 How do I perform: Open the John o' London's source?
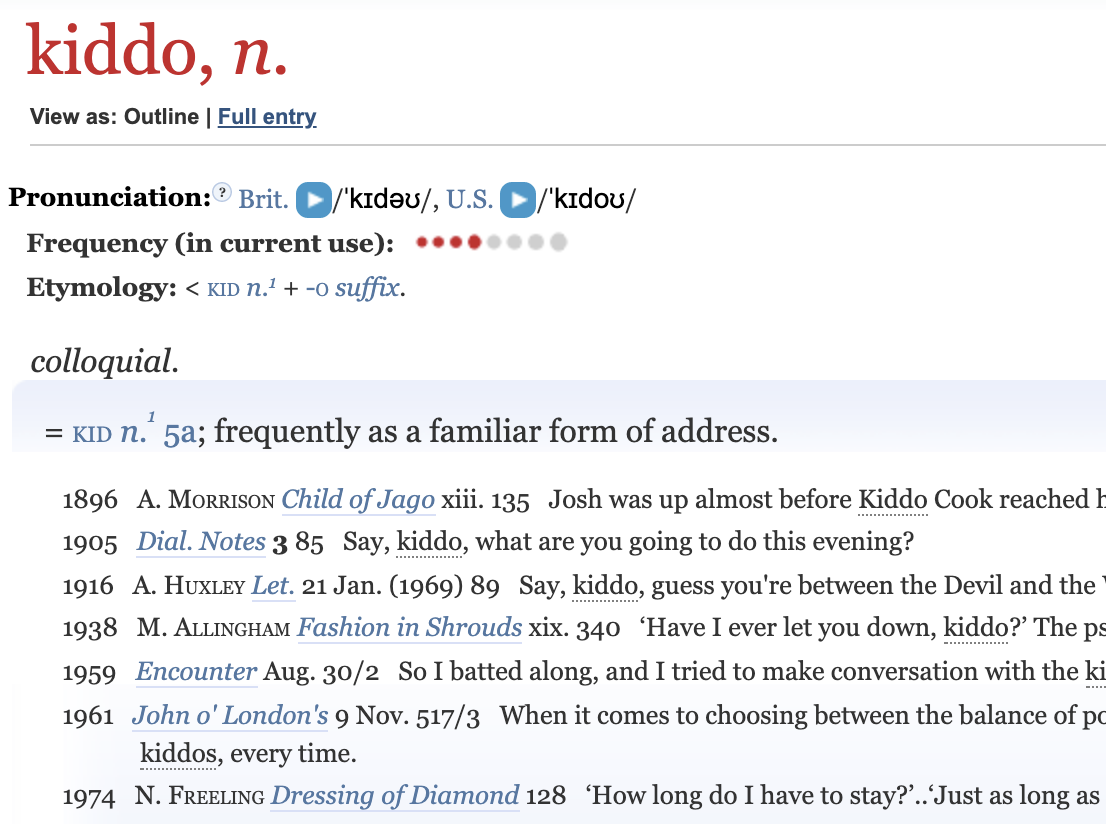pyautogui.click(x=230, y=715)
